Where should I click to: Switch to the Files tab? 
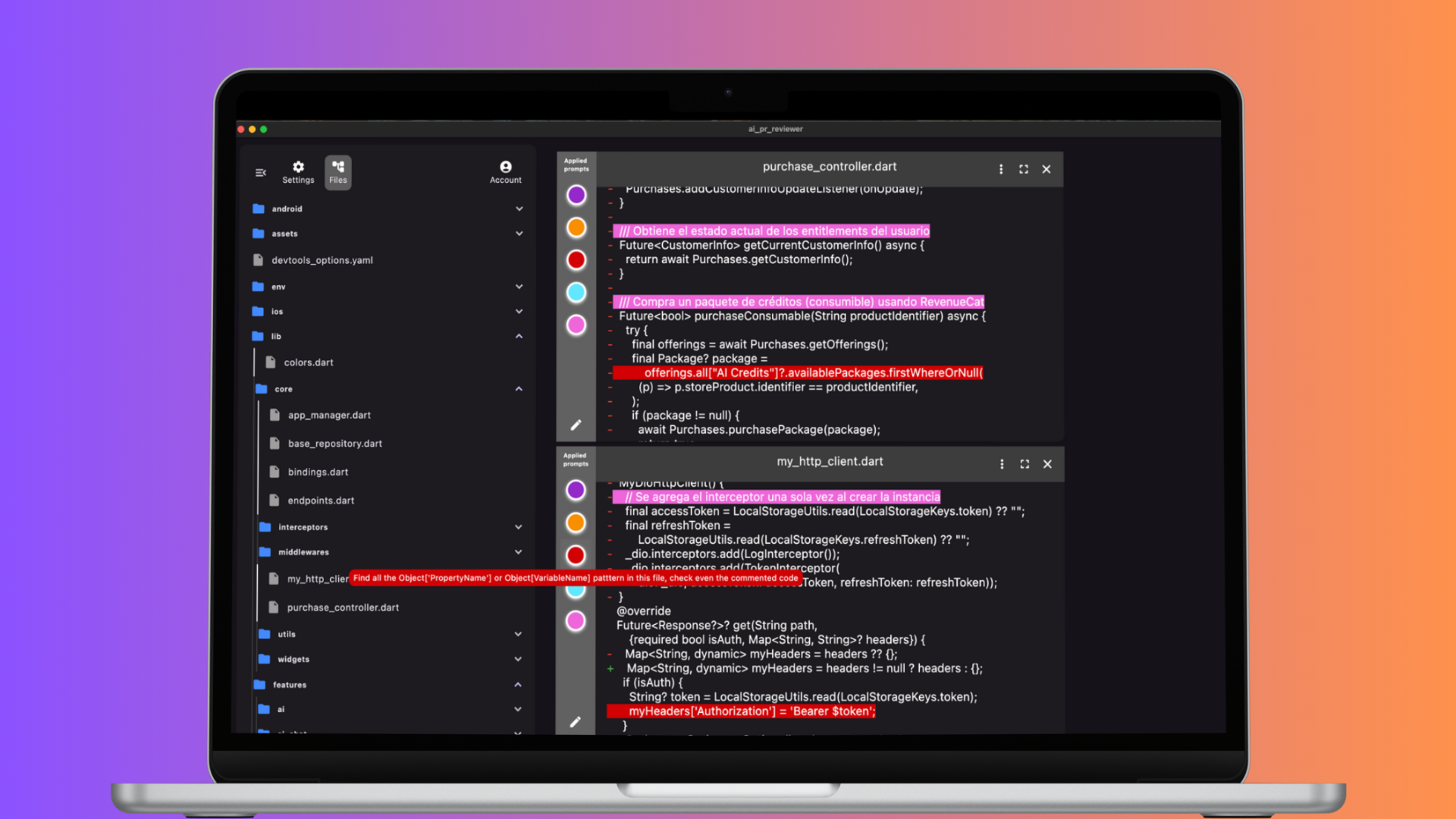[x=338, y=172]
